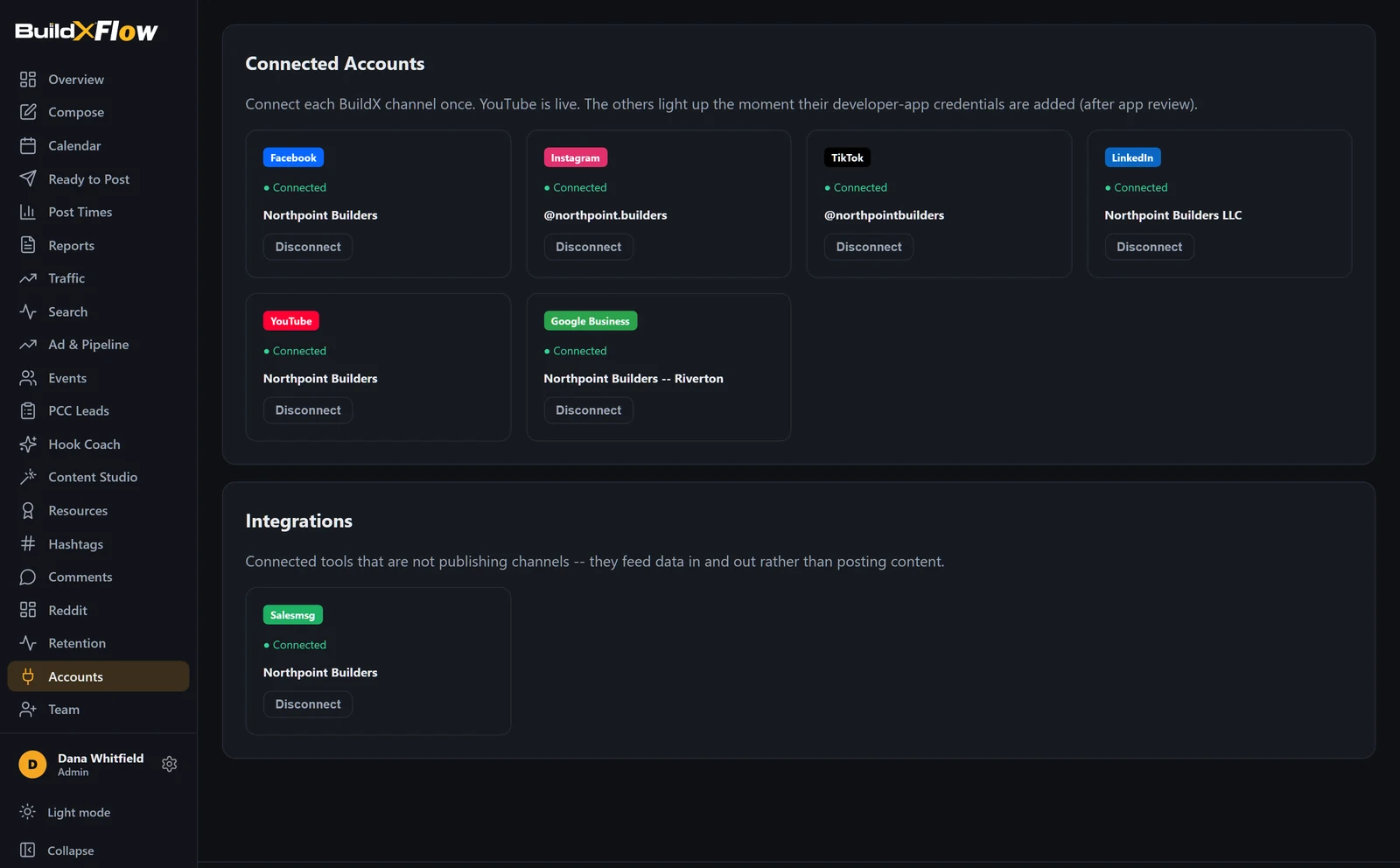Click the BuildXFlow logo
1400x868 pixels.
tap(87, 31)
